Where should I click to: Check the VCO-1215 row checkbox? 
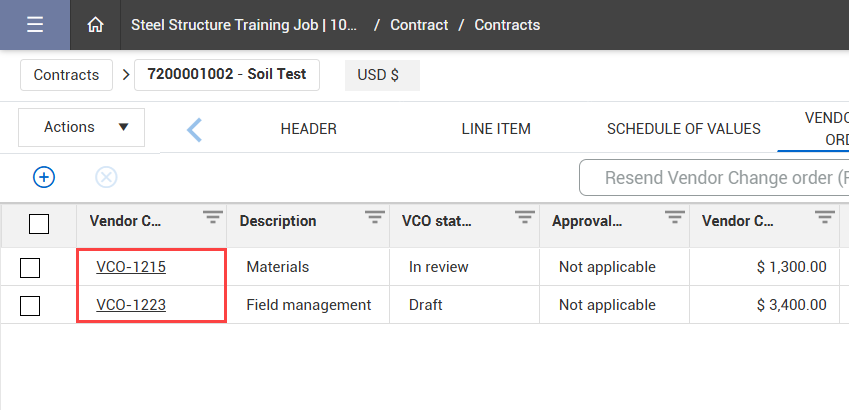pyautogui.click(x=30, y=267)
